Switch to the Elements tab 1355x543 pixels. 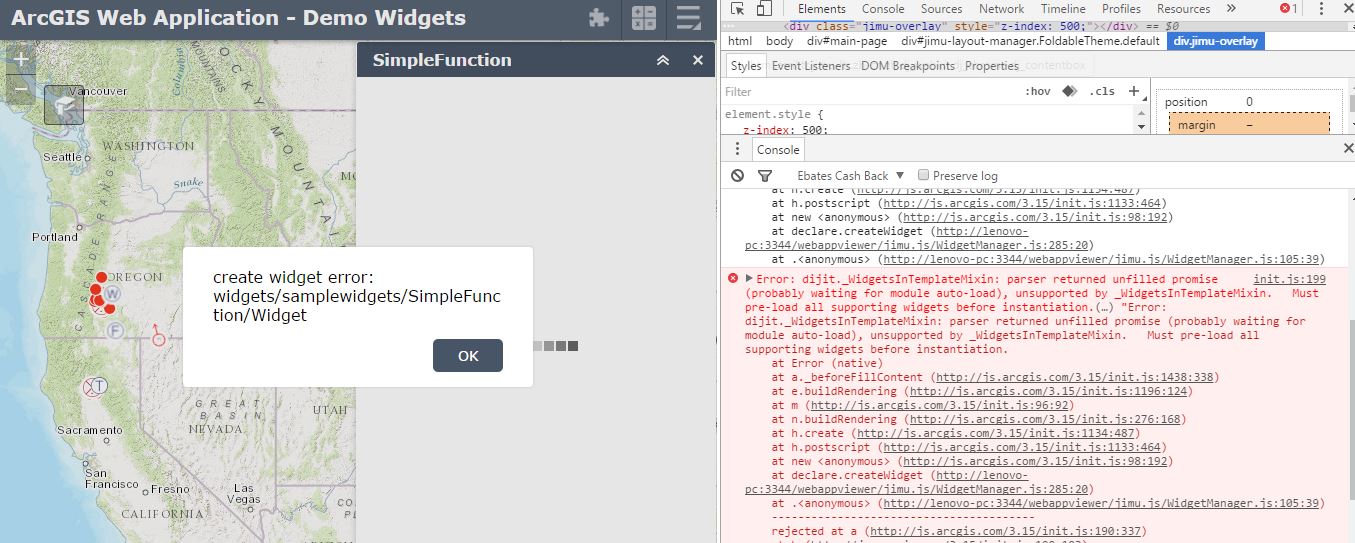click(x=821, y=8)
